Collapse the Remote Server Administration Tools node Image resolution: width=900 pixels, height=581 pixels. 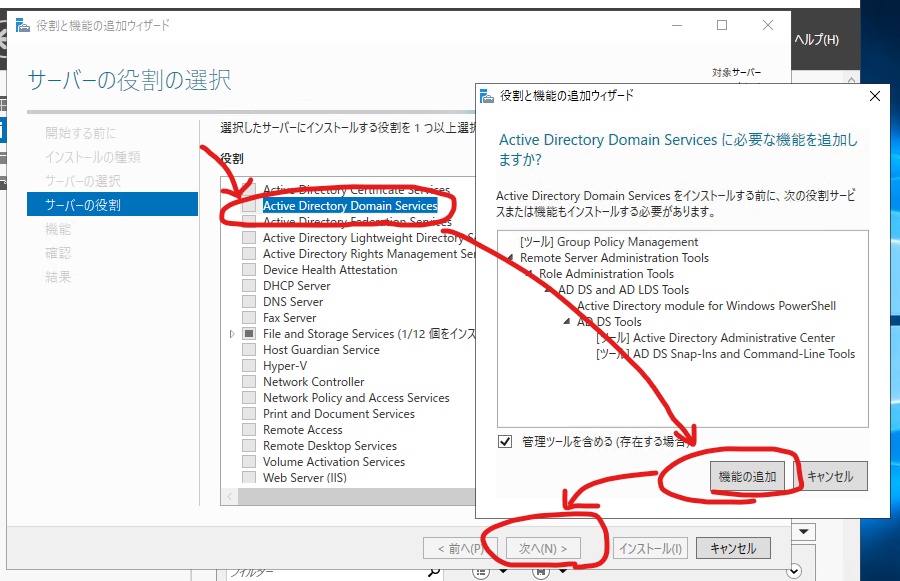(x=510, y=258)
